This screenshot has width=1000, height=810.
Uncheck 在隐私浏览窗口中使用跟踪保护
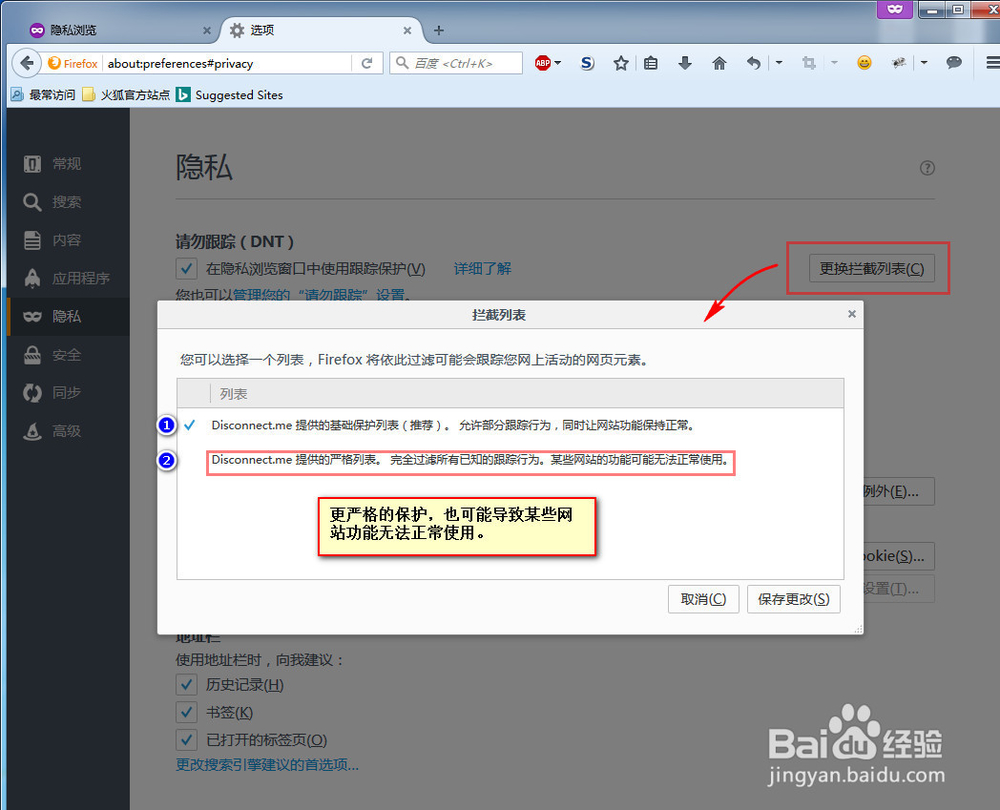point(186,268)
